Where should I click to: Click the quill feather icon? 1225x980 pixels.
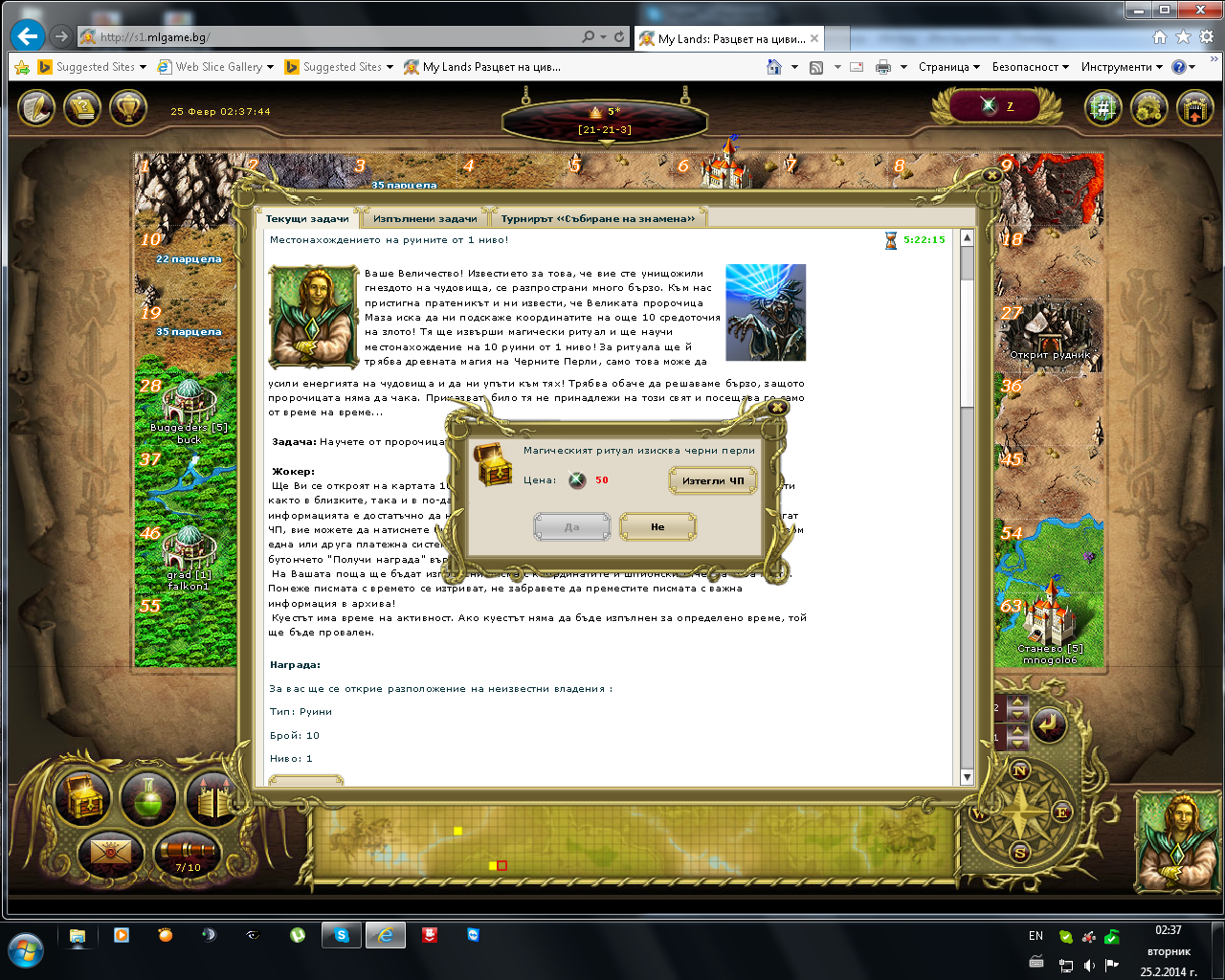click(x=36, y=108)
